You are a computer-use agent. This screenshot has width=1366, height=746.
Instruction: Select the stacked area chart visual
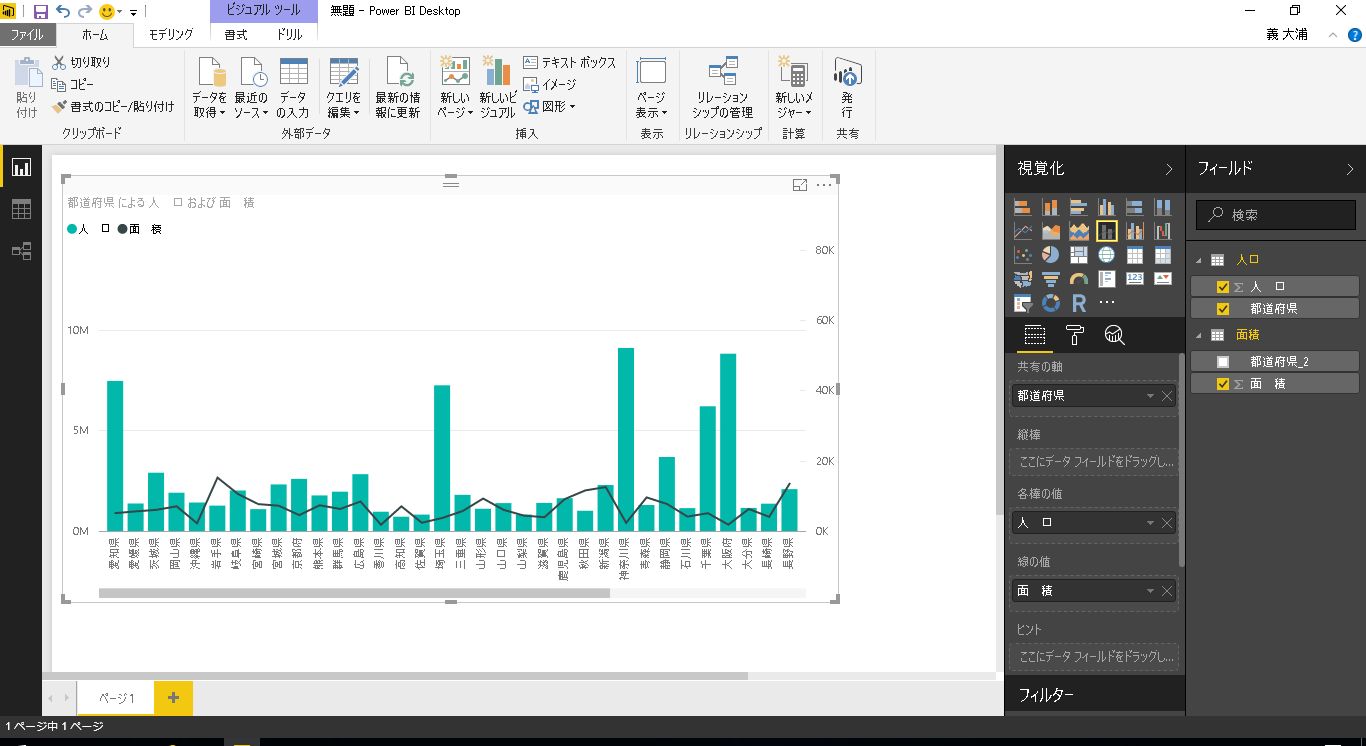pos(1078,231)
